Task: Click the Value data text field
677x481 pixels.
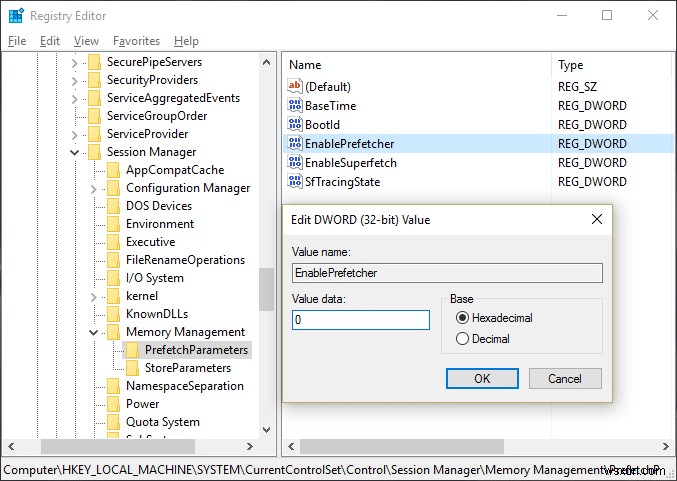Action: (361, 320)
